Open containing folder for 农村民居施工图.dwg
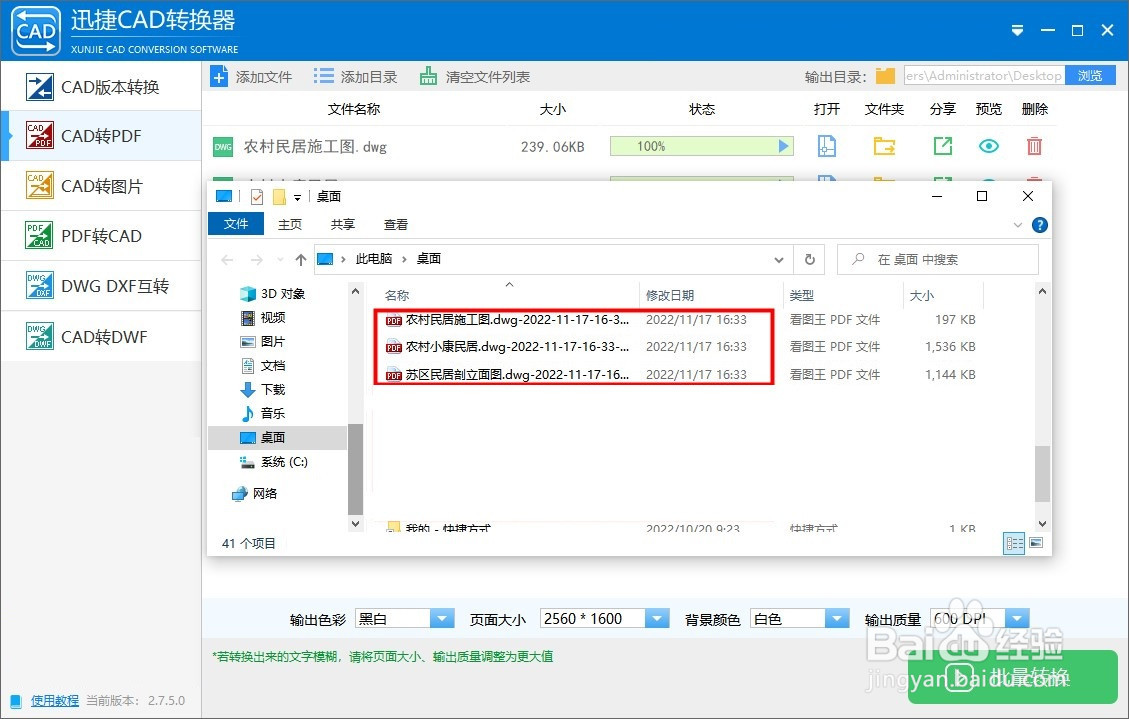The width and height of the screenshot is (1129, 719). coord(884,146)
